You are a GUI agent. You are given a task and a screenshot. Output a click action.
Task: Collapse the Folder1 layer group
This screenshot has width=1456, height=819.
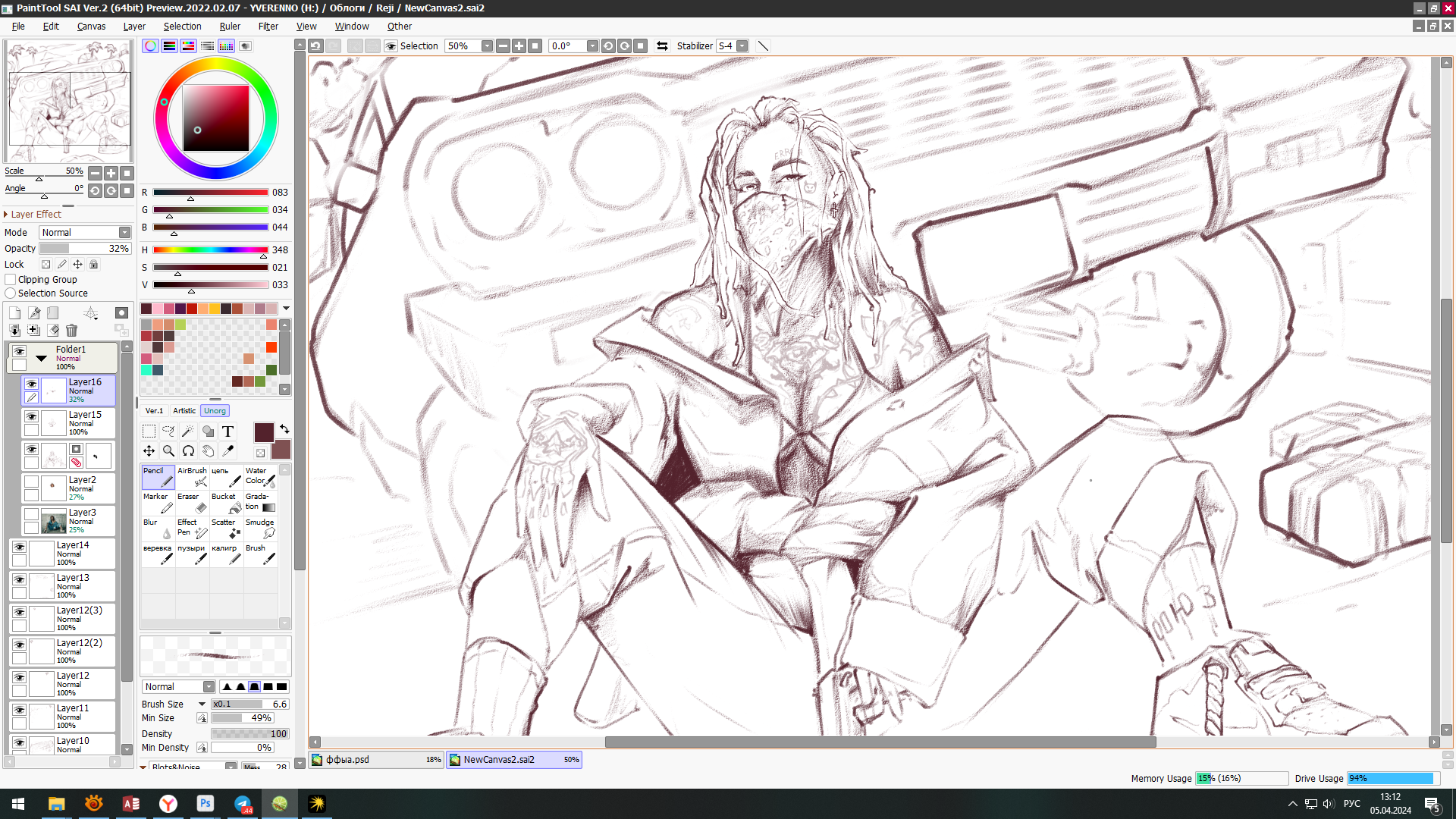[x=42, y=358]
